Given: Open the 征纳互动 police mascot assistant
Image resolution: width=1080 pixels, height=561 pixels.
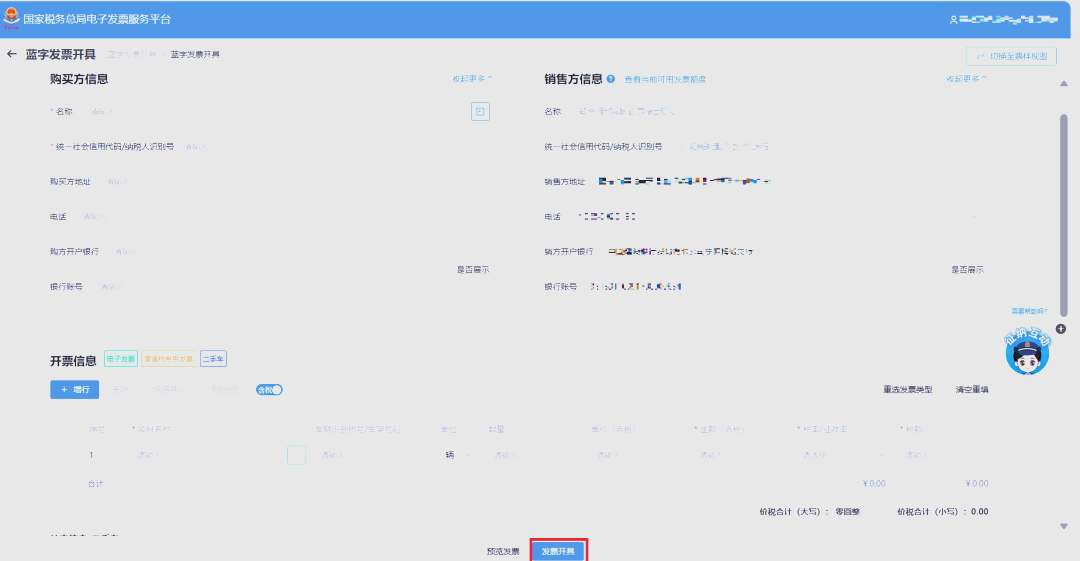Looking at the screenshot, I should click(1027, 351).
